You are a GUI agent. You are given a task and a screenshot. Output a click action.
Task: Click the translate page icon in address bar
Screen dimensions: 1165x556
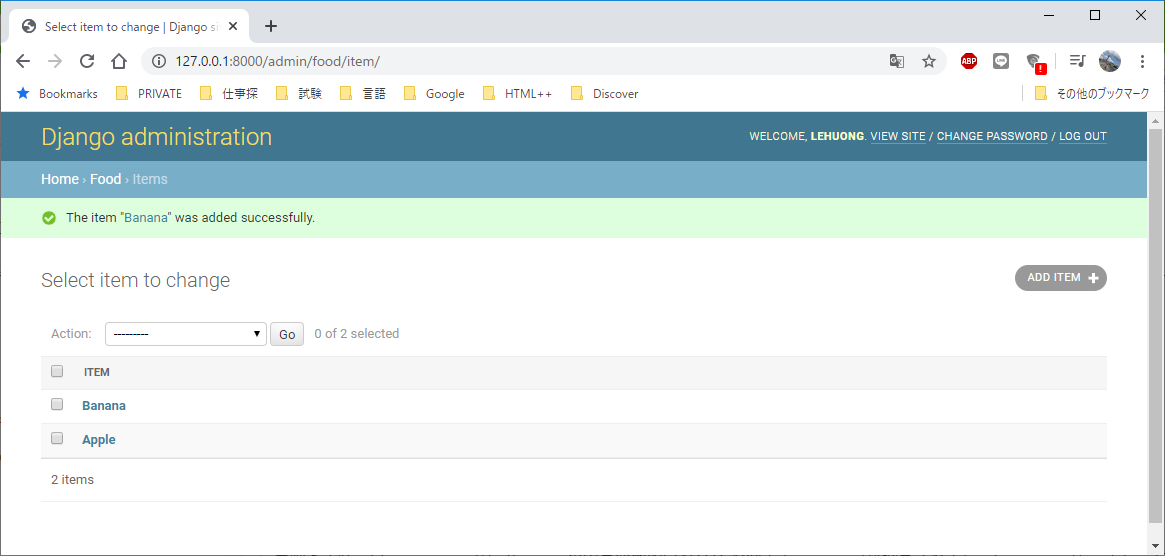click(x=897, y=61)
